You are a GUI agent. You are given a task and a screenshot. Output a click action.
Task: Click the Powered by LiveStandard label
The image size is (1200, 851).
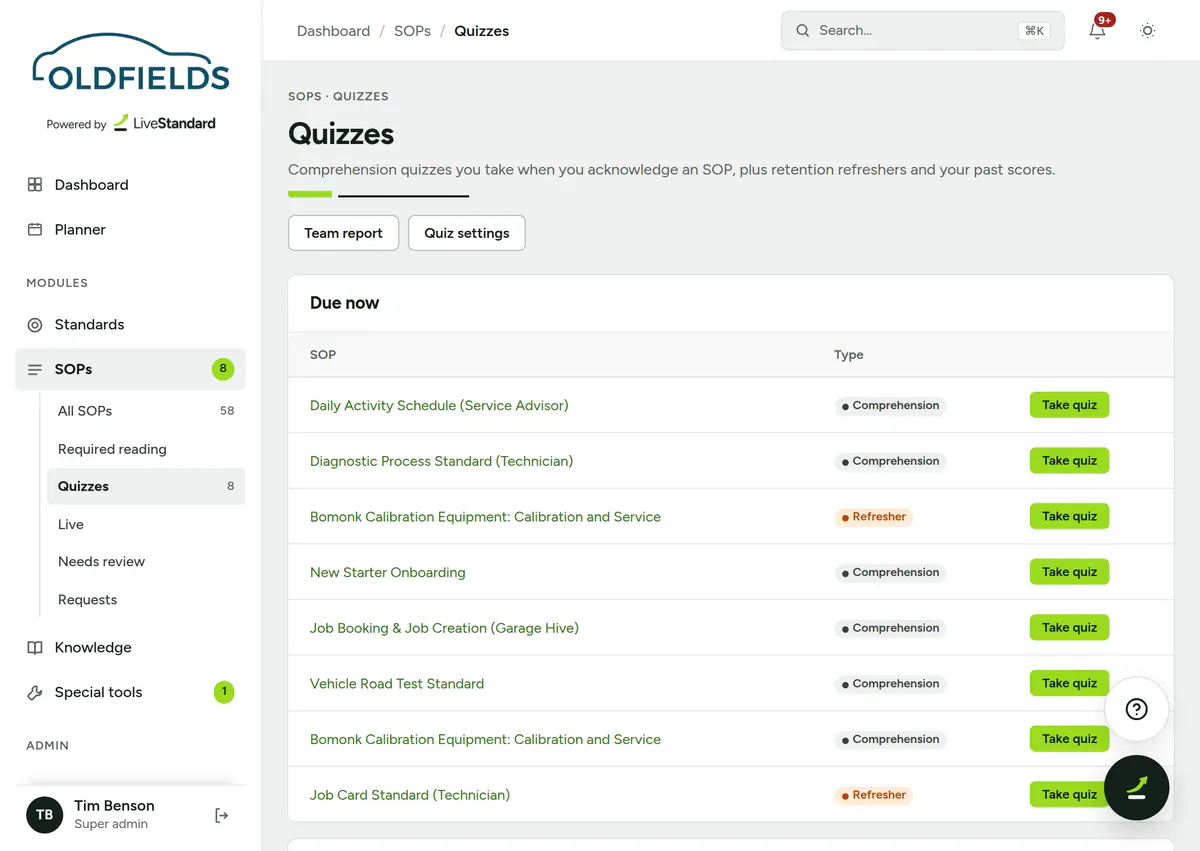(x=131, y=124)
